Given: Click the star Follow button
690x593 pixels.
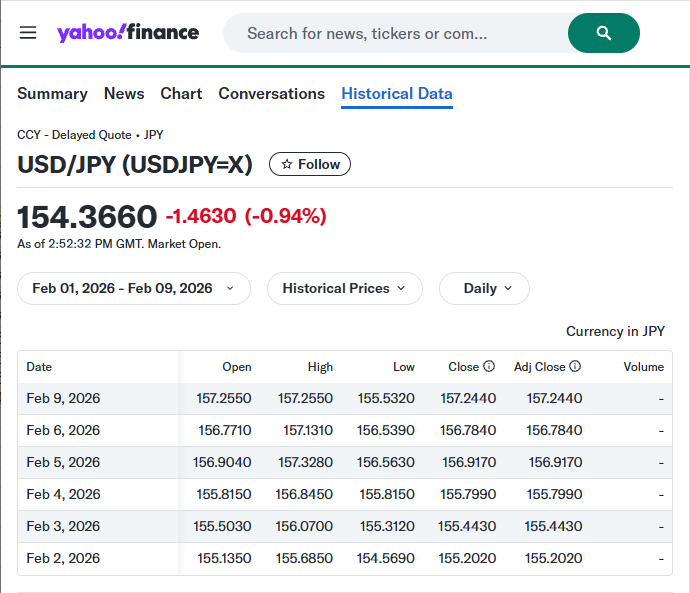Looking at the screenshot, I should [x=310, y=164].
